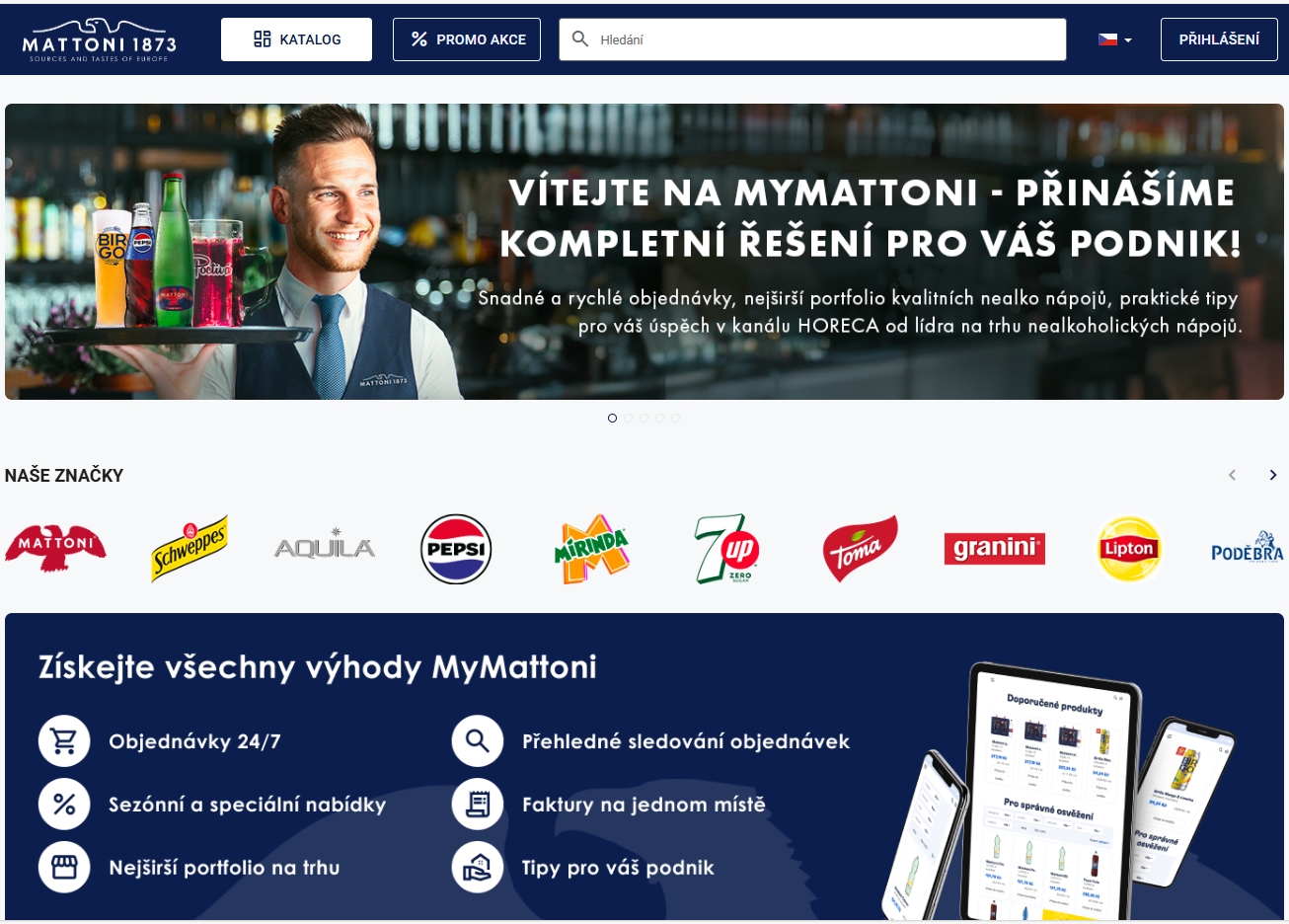
Task: Select the Toma brand logo
Action: click(860, 548)
